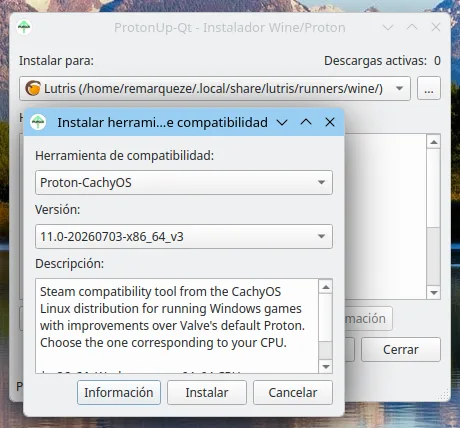The height and width of the screenshot is (428, 460).
Task: Click the main window list scrollbar up arrow
Action: pyautogui.click(x=434, y=142)
